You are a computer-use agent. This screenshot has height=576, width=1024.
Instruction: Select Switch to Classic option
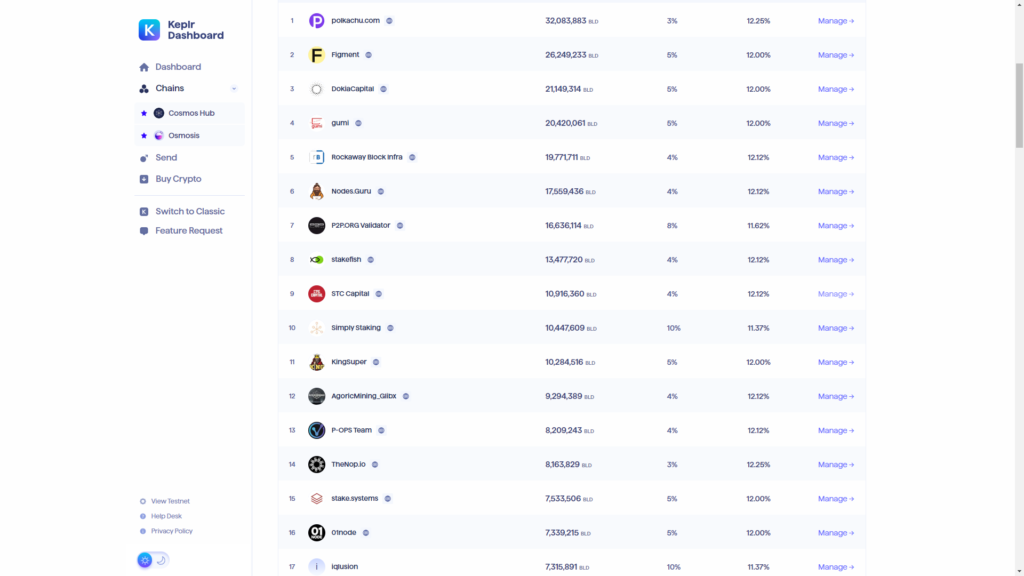189,212
